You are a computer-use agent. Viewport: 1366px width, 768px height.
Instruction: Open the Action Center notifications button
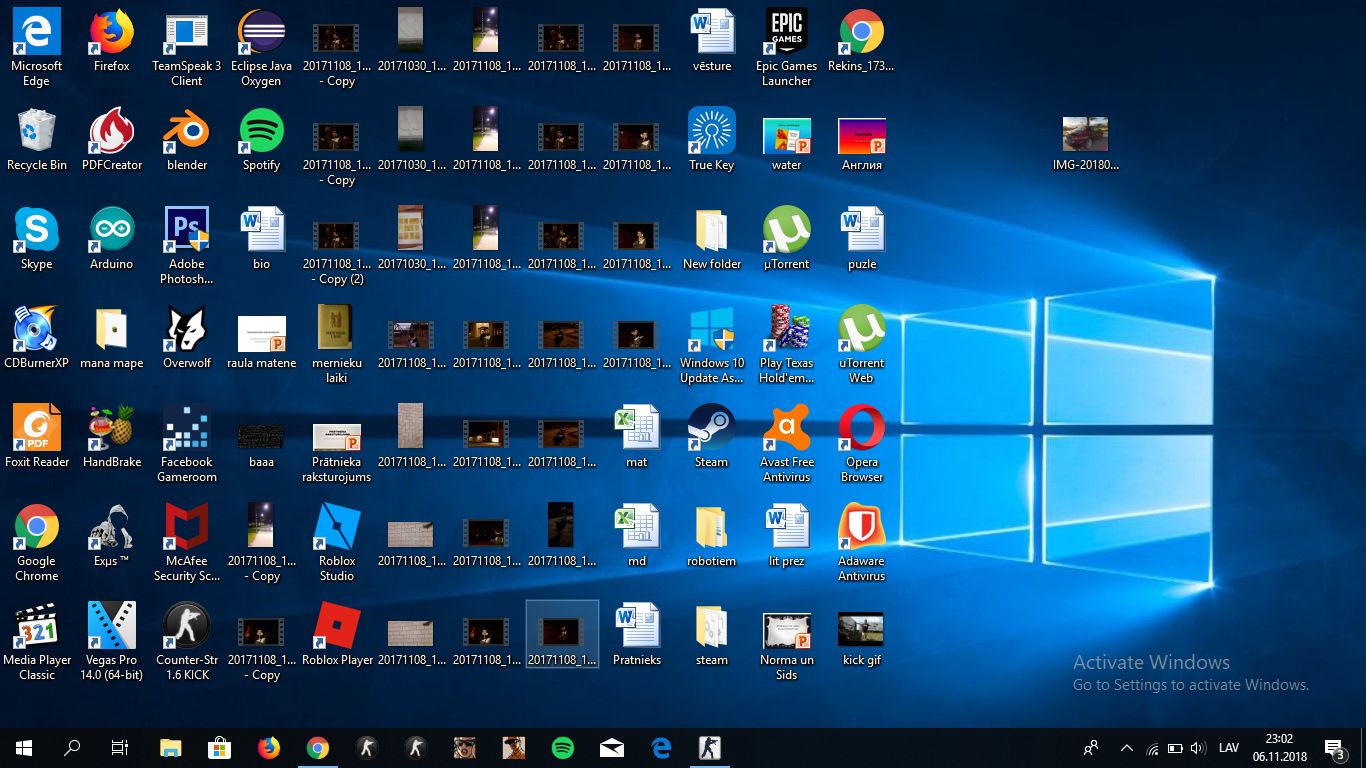click(1334, 748)
